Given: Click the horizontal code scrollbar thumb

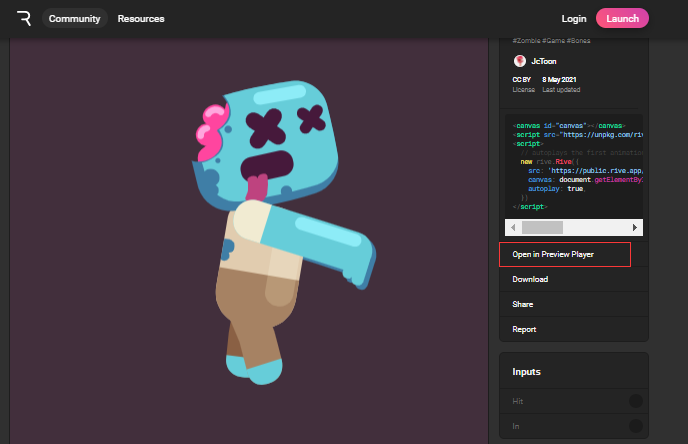Looking at the screenshot, I should coord(542,227).
